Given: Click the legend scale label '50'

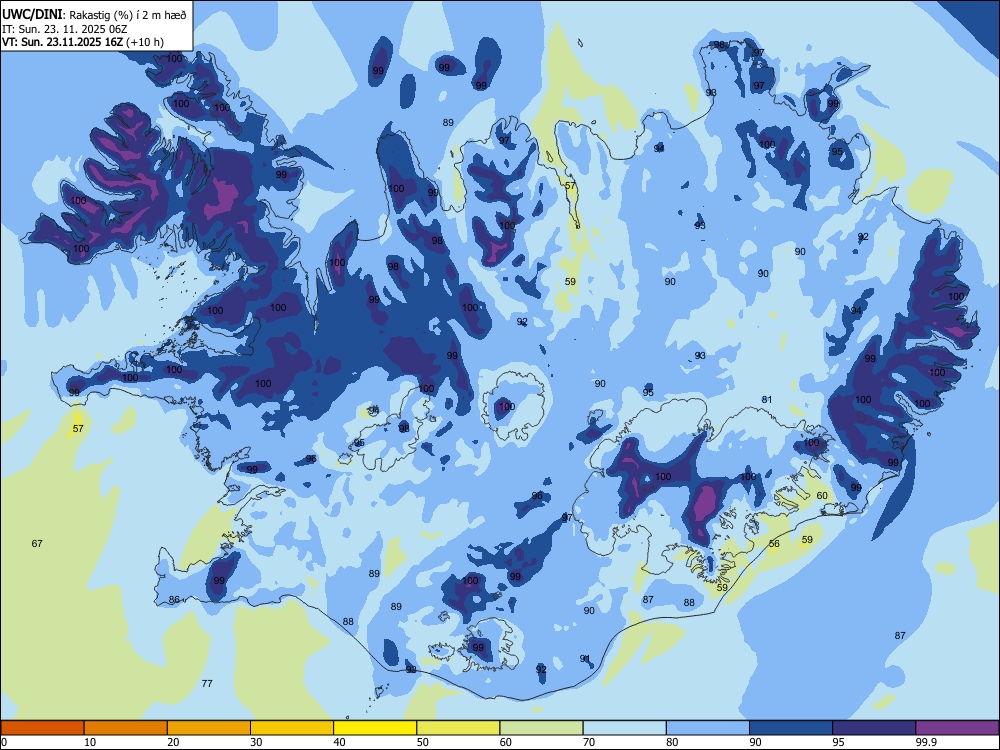Looking at the screenshot, I should [423, 742].
